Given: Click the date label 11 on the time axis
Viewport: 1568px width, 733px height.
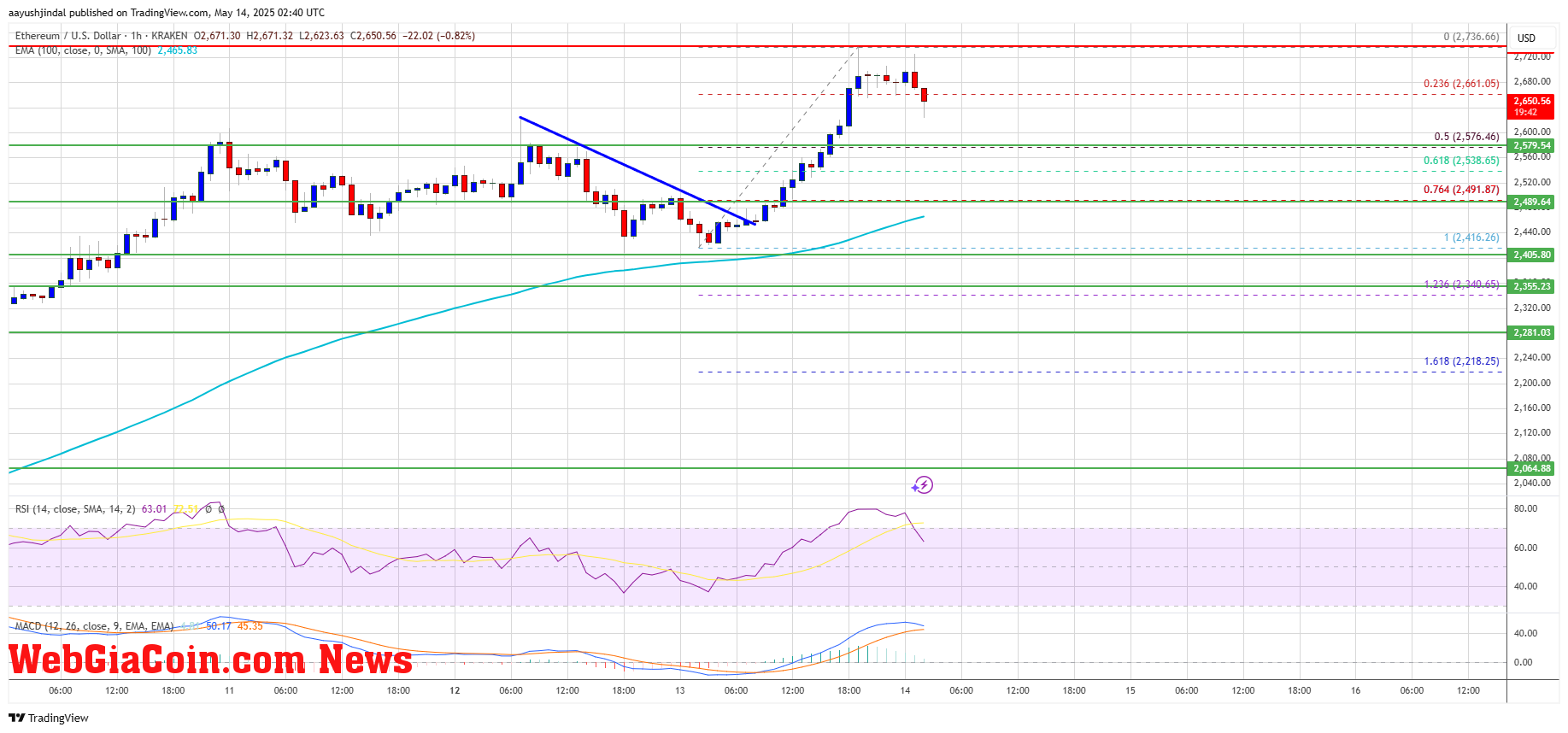Looking at the screenshot, I should coord(229,690).
